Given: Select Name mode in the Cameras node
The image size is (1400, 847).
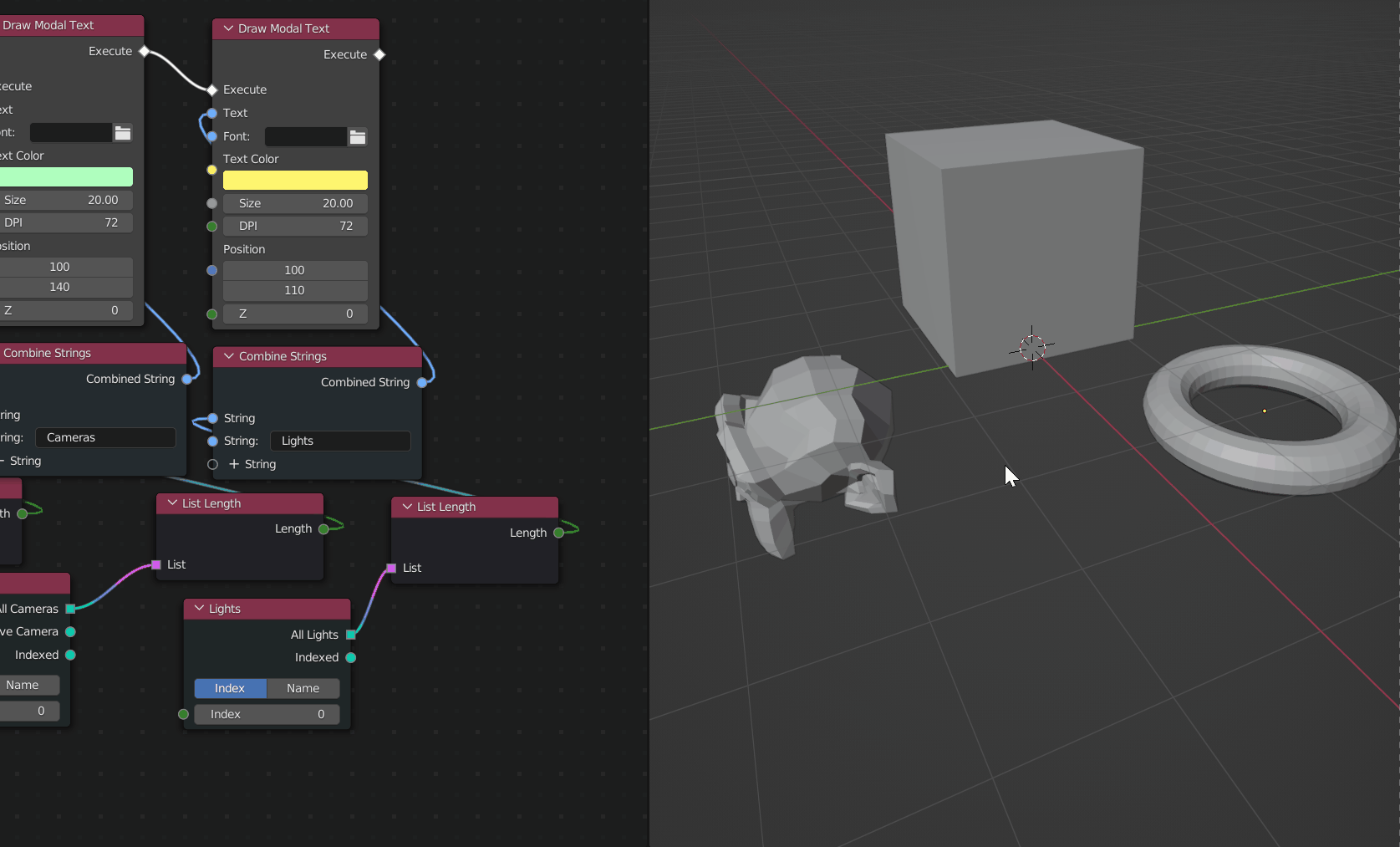Looking at the screenshot, I should 23,685.
